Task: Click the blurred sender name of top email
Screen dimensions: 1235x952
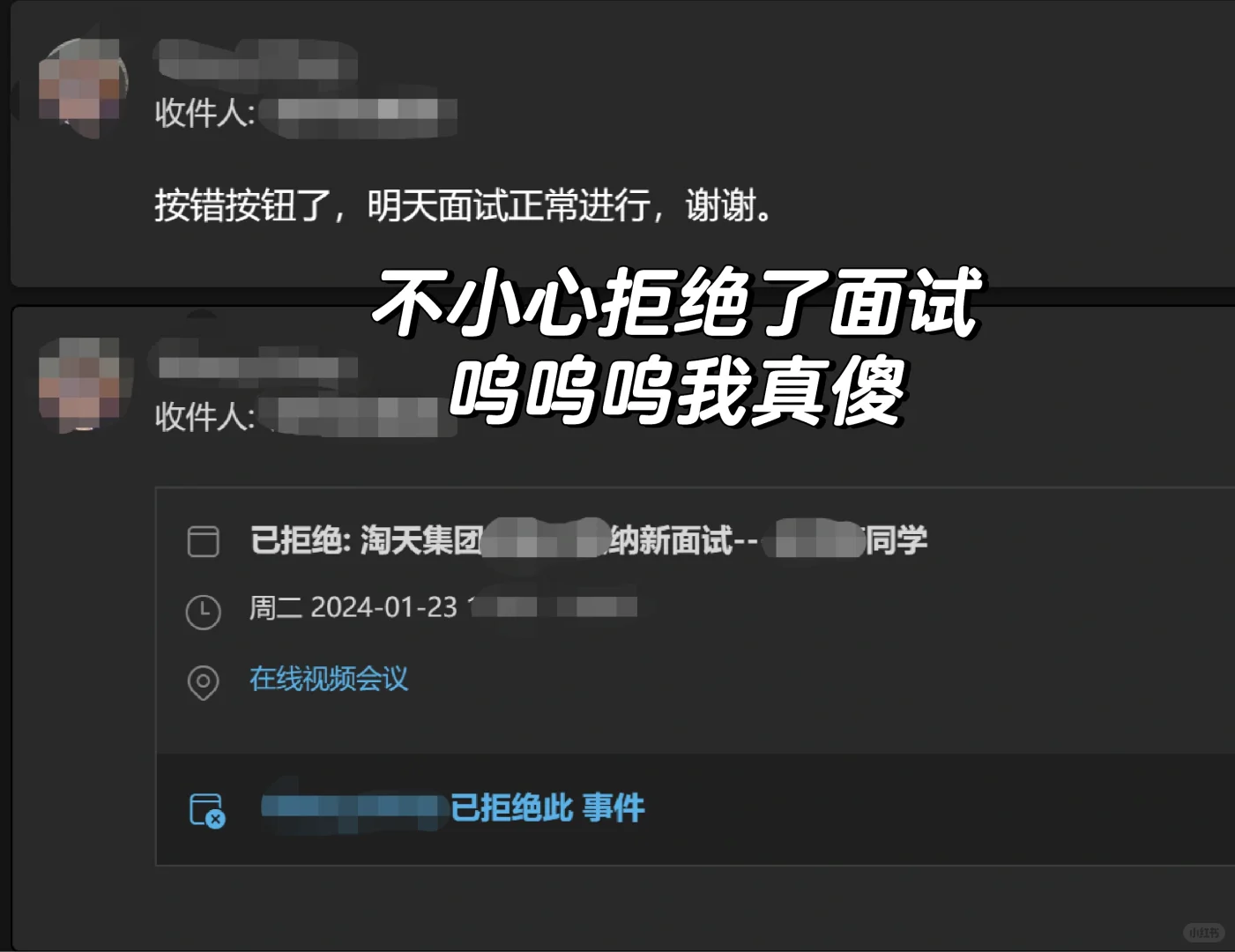Action: coord(256,60)
